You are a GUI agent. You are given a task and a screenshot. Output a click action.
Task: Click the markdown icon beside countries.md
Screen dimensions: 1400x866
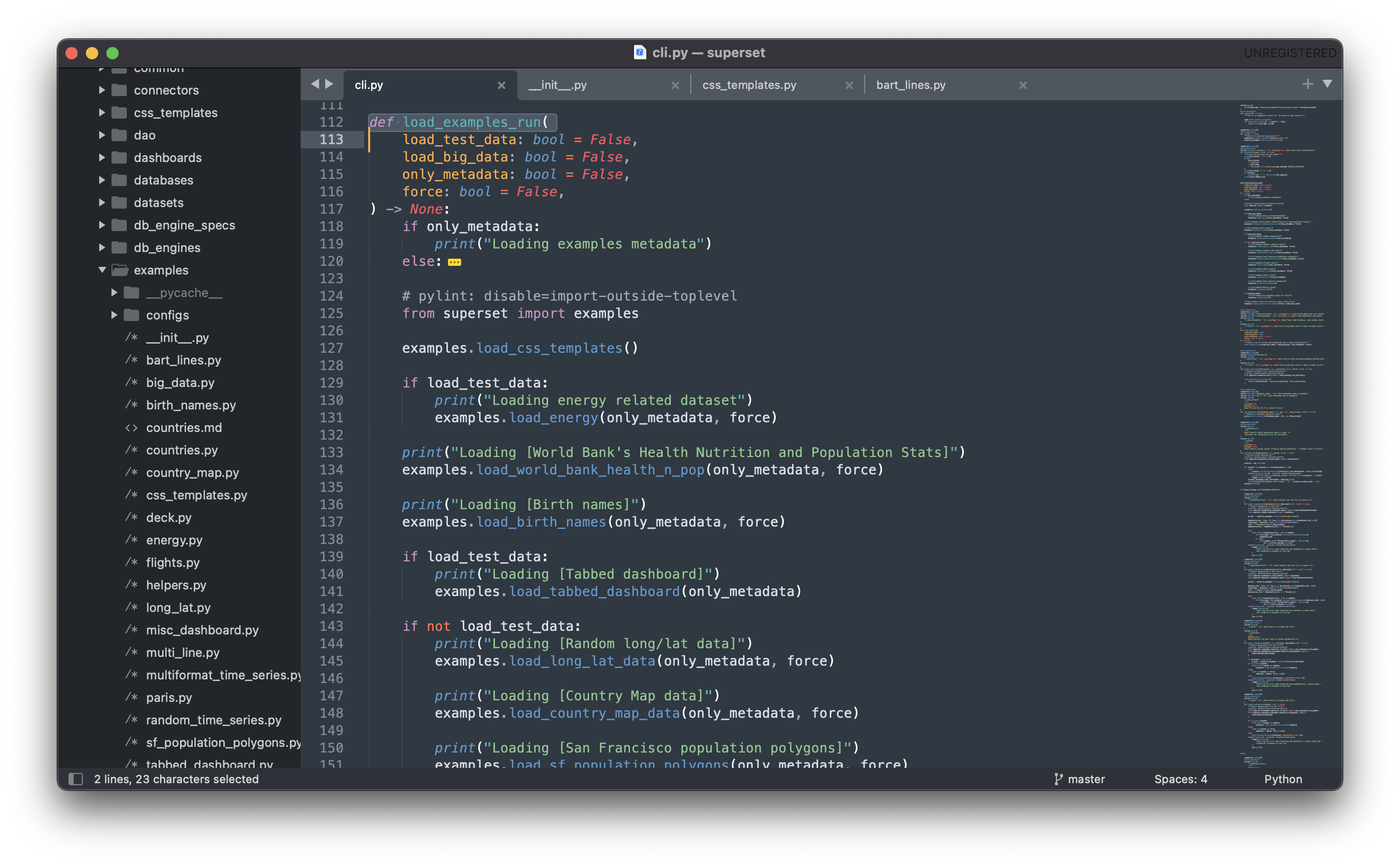click(x=131, y=428)
